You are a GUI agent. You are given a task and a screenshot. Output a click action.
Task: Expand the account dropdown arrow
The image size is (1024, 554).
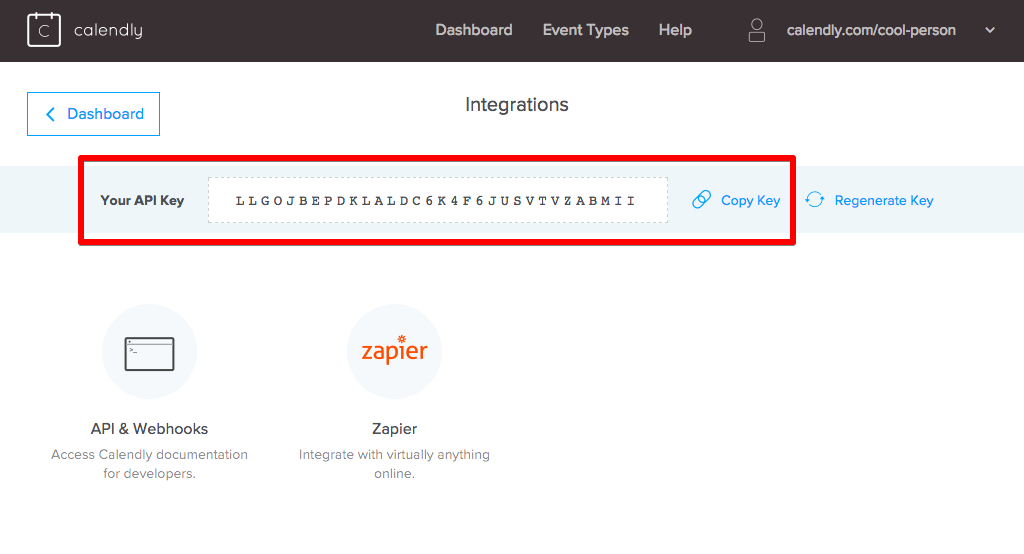(x=990, y=30)
